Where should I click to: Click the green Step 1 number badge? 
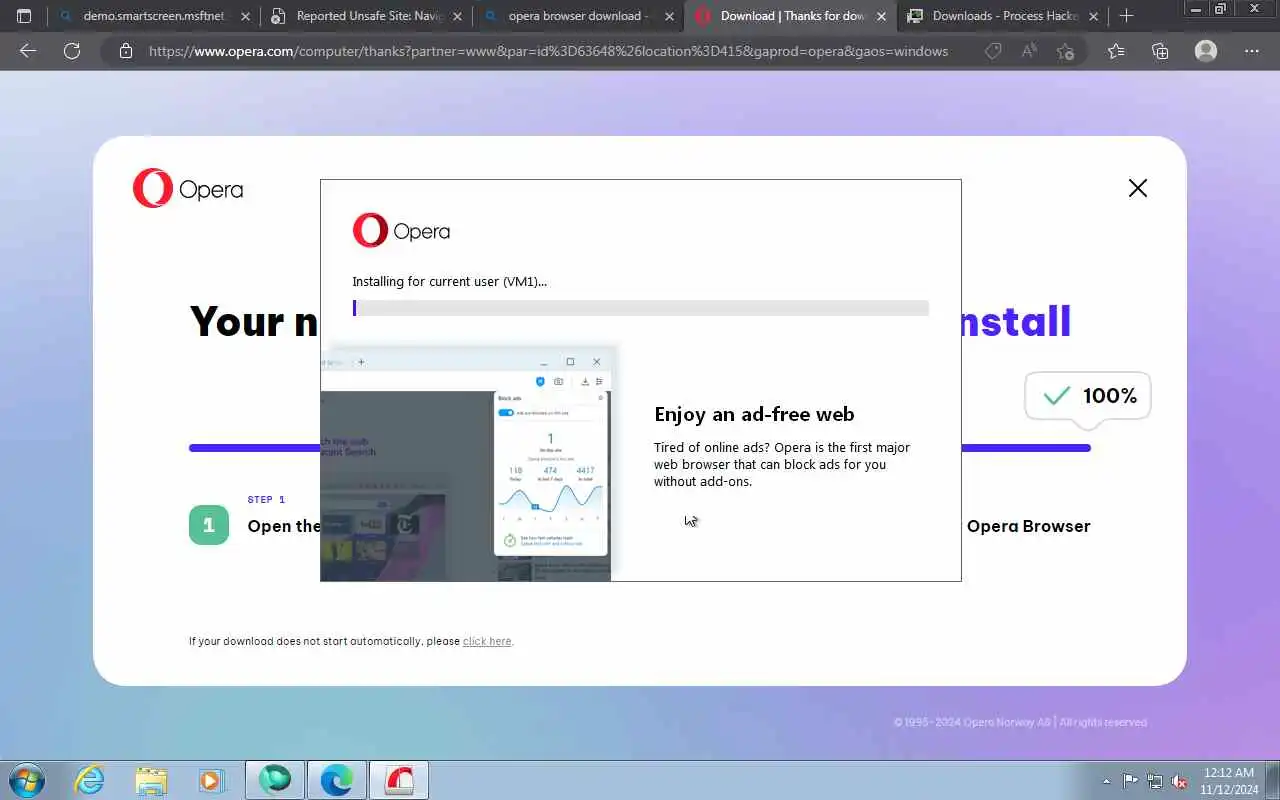[x=209, y=525]
